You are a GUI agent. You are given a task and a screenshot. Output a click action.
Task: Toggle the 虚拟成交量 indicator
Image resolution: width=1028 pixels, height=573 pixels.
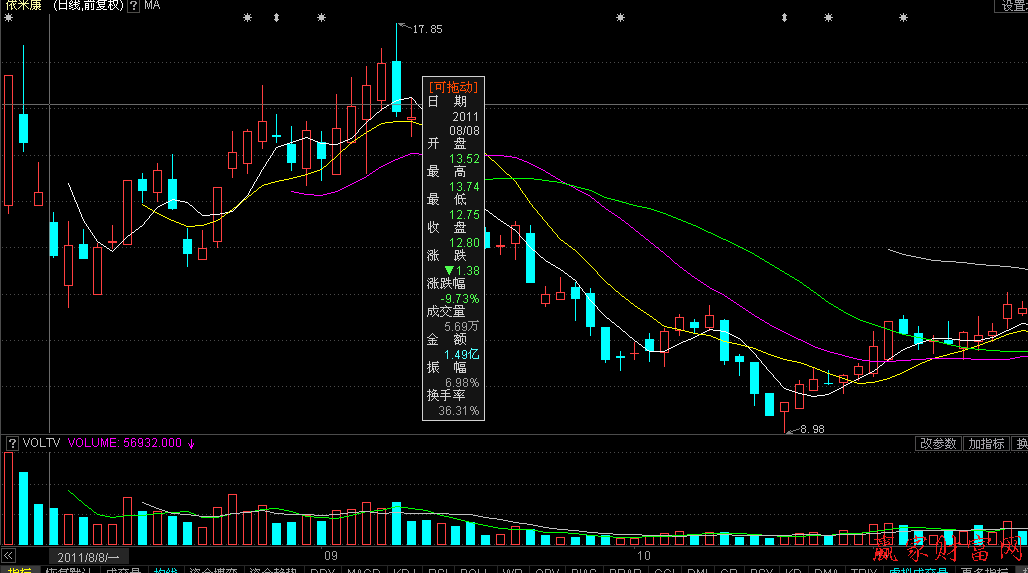pos(918,571)
